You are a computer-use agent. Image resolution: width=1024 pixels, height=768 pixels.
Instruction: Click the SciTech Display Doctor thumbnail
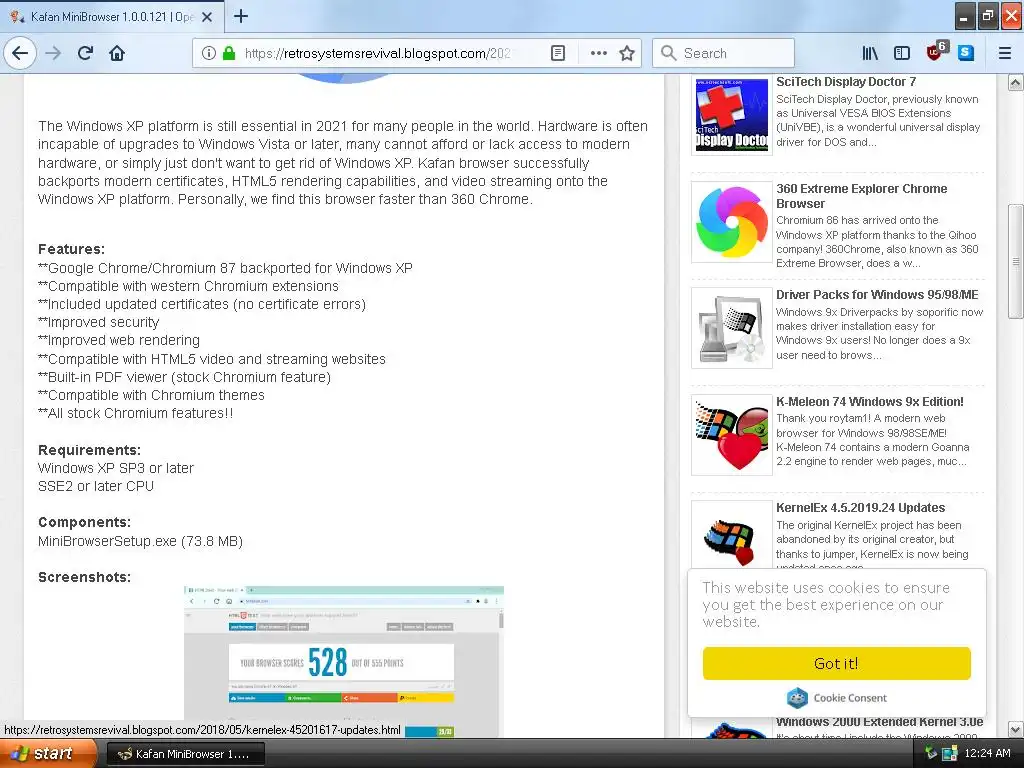[x=731, y=115]
